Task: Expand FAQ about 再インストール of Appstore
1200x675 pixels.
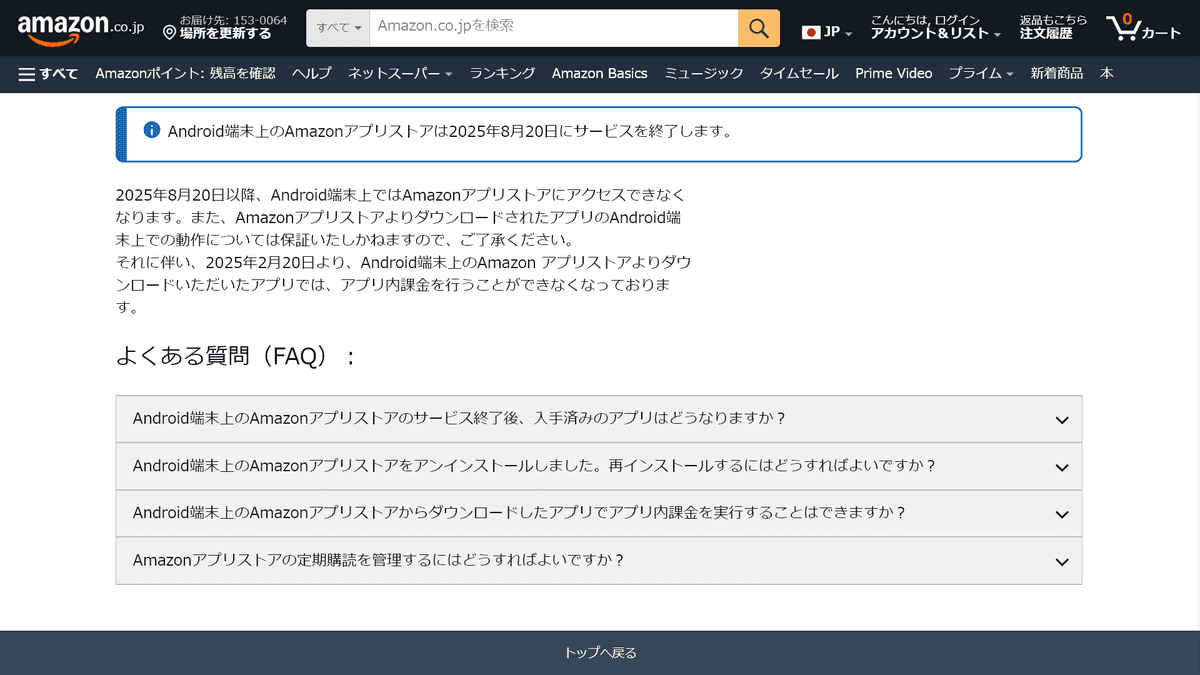Action: [x=599, y=466]
